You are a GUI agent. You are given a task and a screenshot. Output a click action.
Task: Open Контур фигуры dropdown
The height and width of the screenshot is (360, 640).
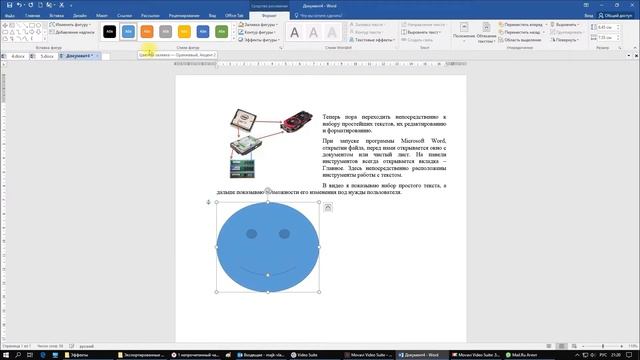258,32
